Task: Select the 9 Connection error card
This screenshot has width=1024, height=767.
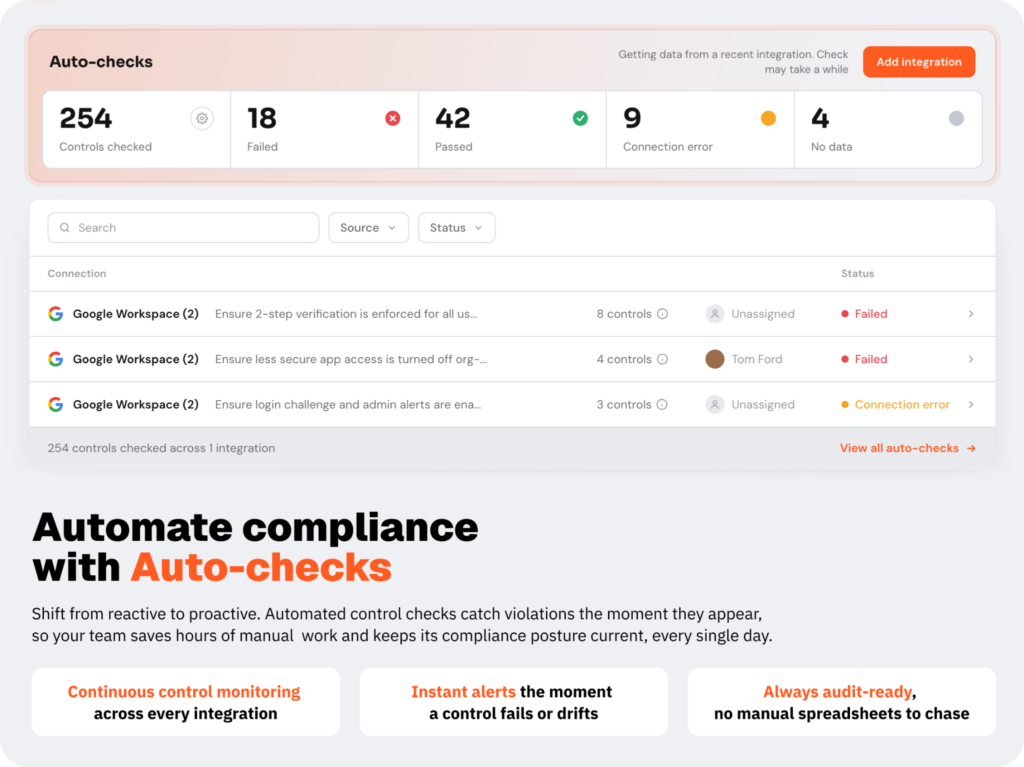Action: (x=700, y=129)
